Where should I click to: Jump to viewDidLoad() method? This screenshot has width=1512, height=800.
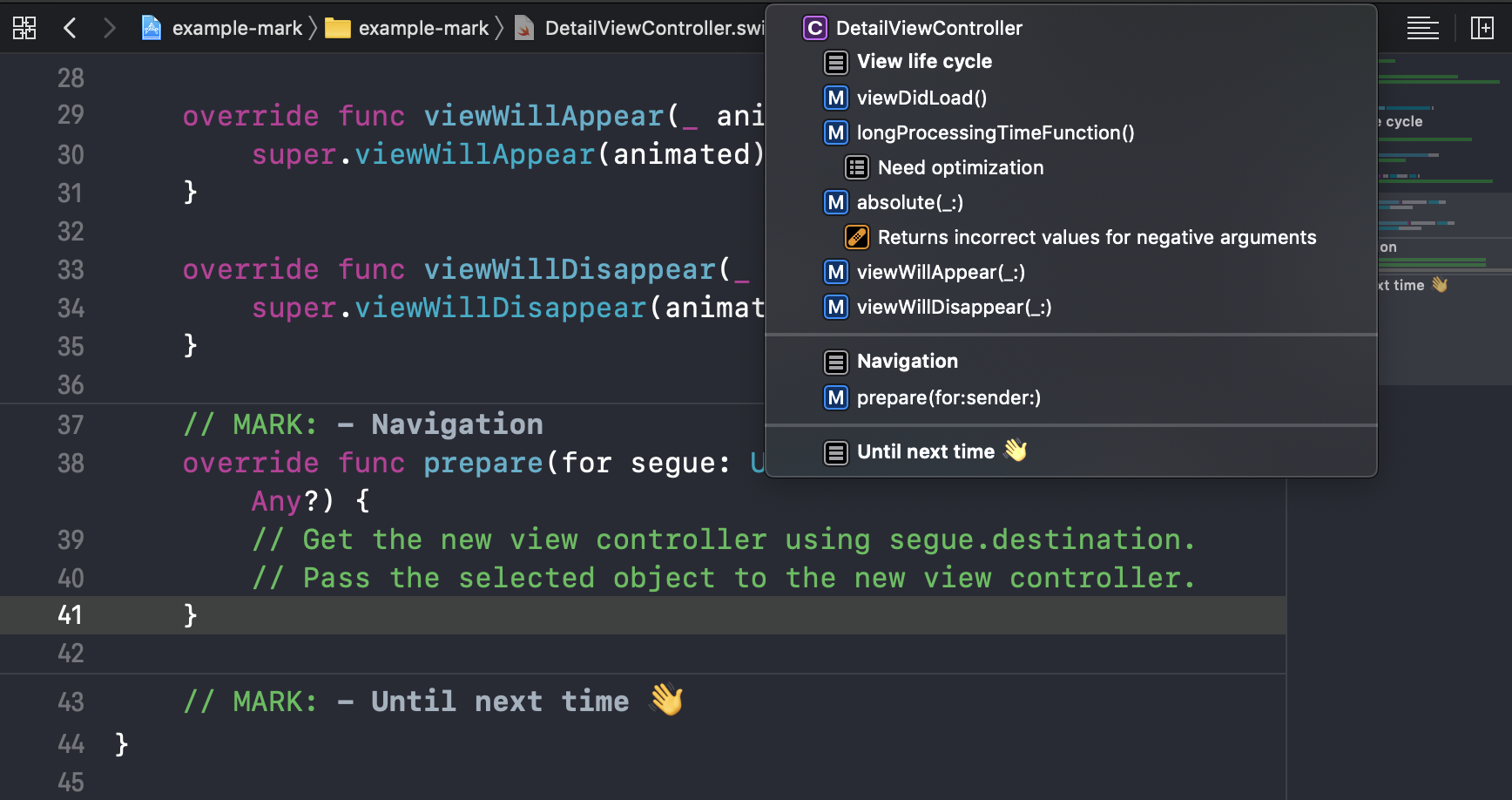[921, 98]
